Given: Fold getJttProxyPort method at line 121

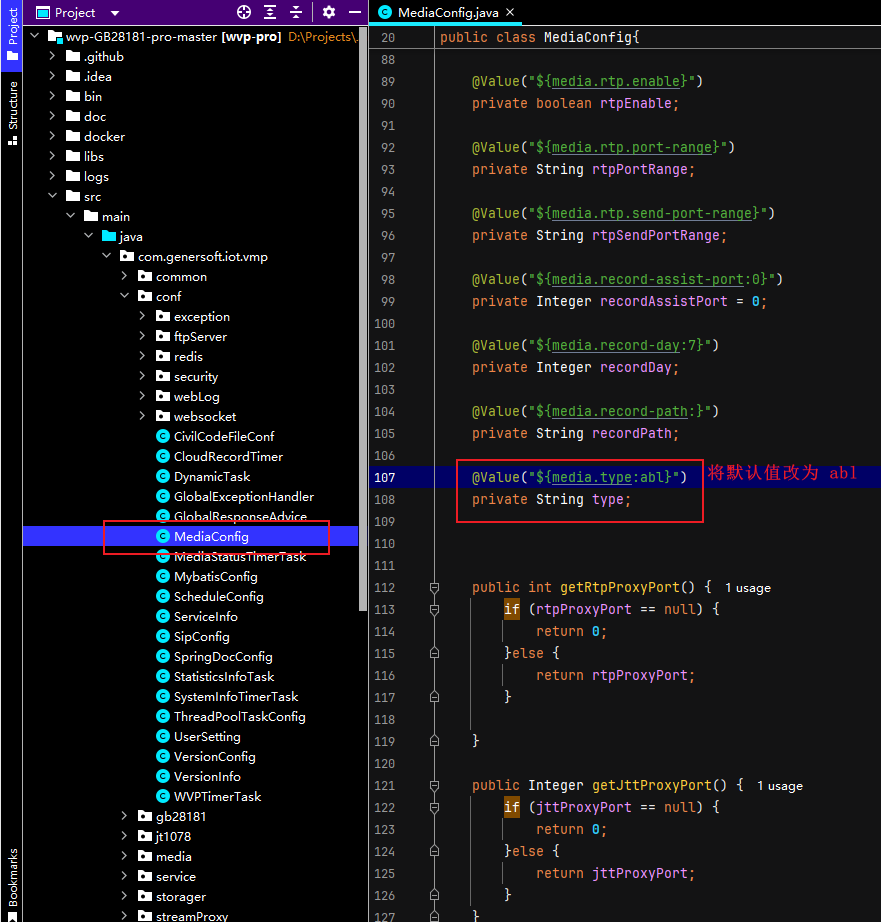Looking at the screenshot, I should tap(434, 786).
